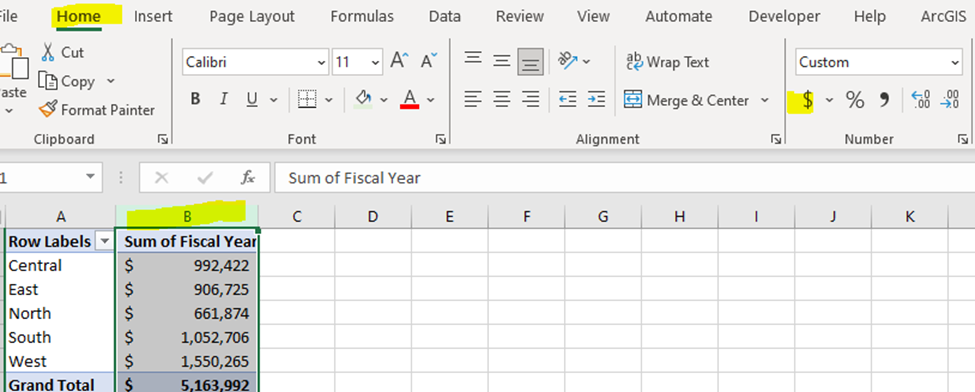975x392 pixels.
Task: Decrease indent
Action: [568, 99]
